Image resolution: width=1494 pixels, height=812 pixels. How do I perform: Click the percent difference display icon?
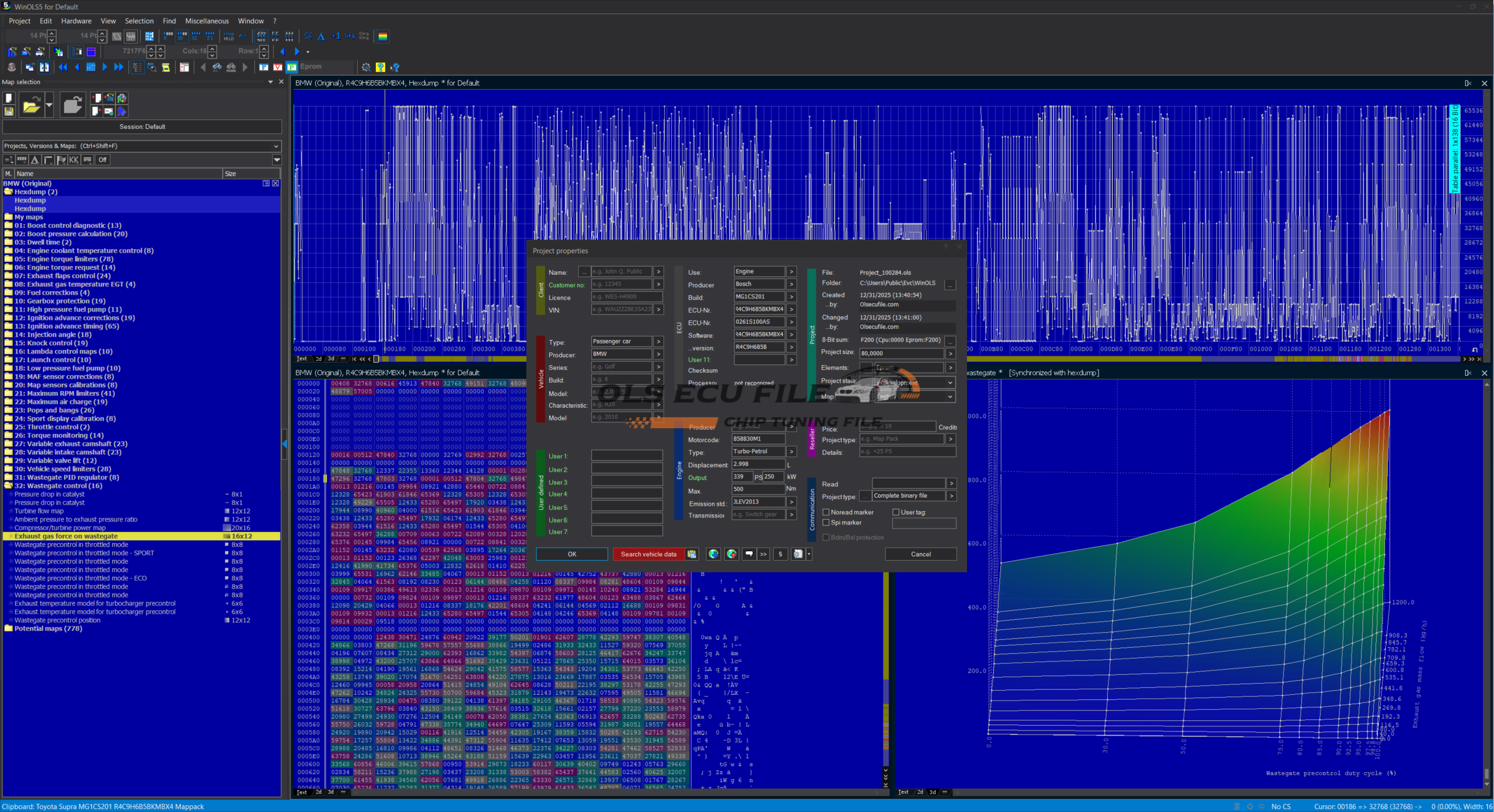click(x=308, y=36)
